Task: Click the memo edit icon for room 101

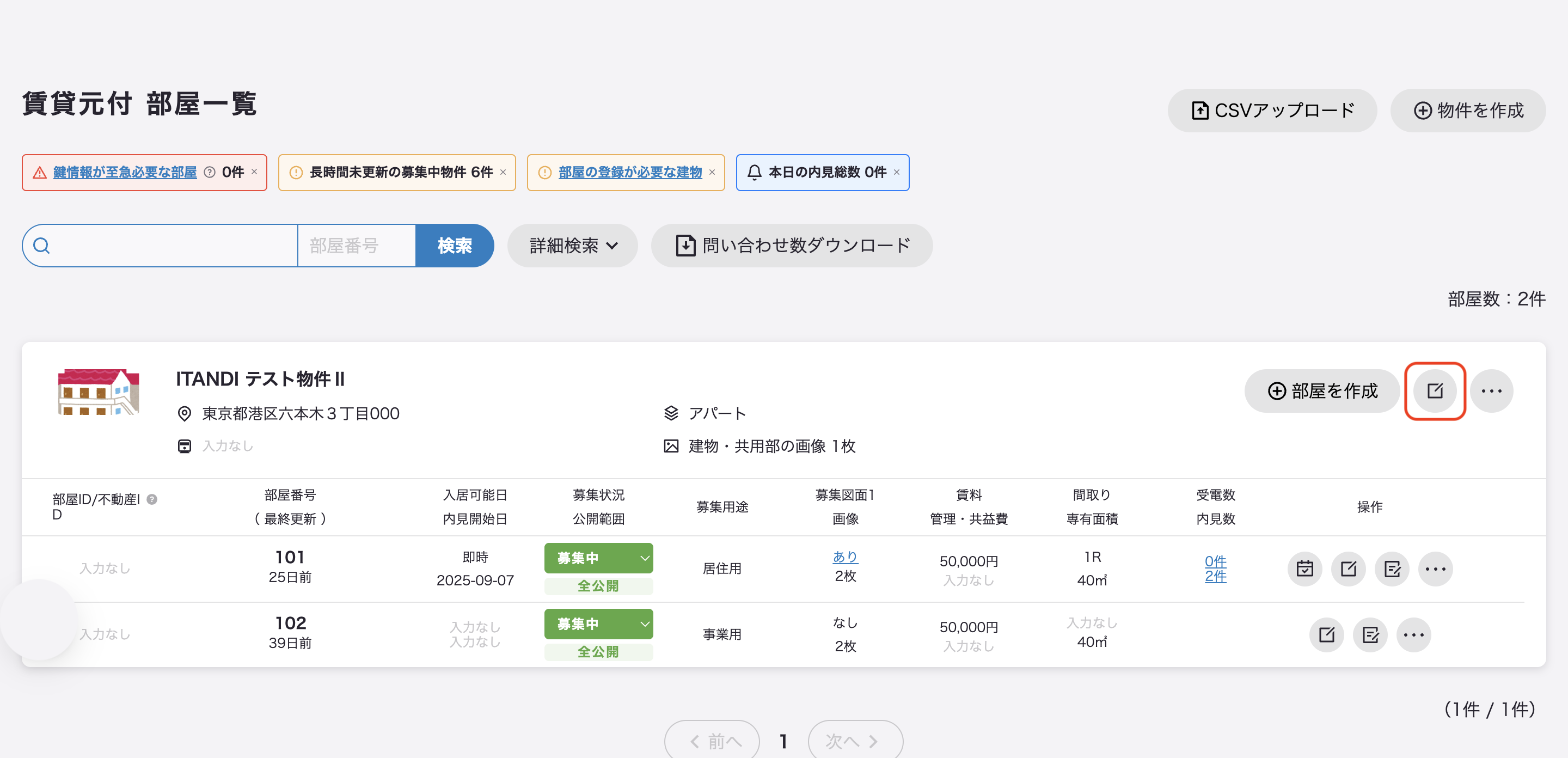Action: (1392, 568)
